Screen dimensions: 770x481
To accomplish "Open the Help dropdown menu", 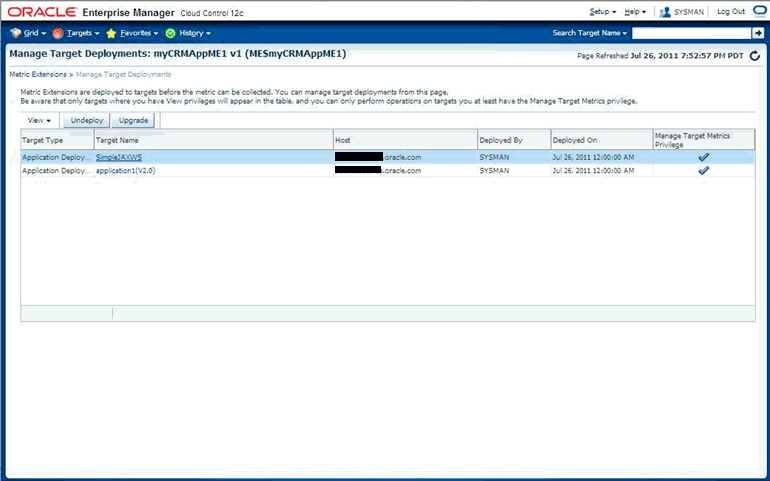I will pyautogui.click(x=635, y=12).
